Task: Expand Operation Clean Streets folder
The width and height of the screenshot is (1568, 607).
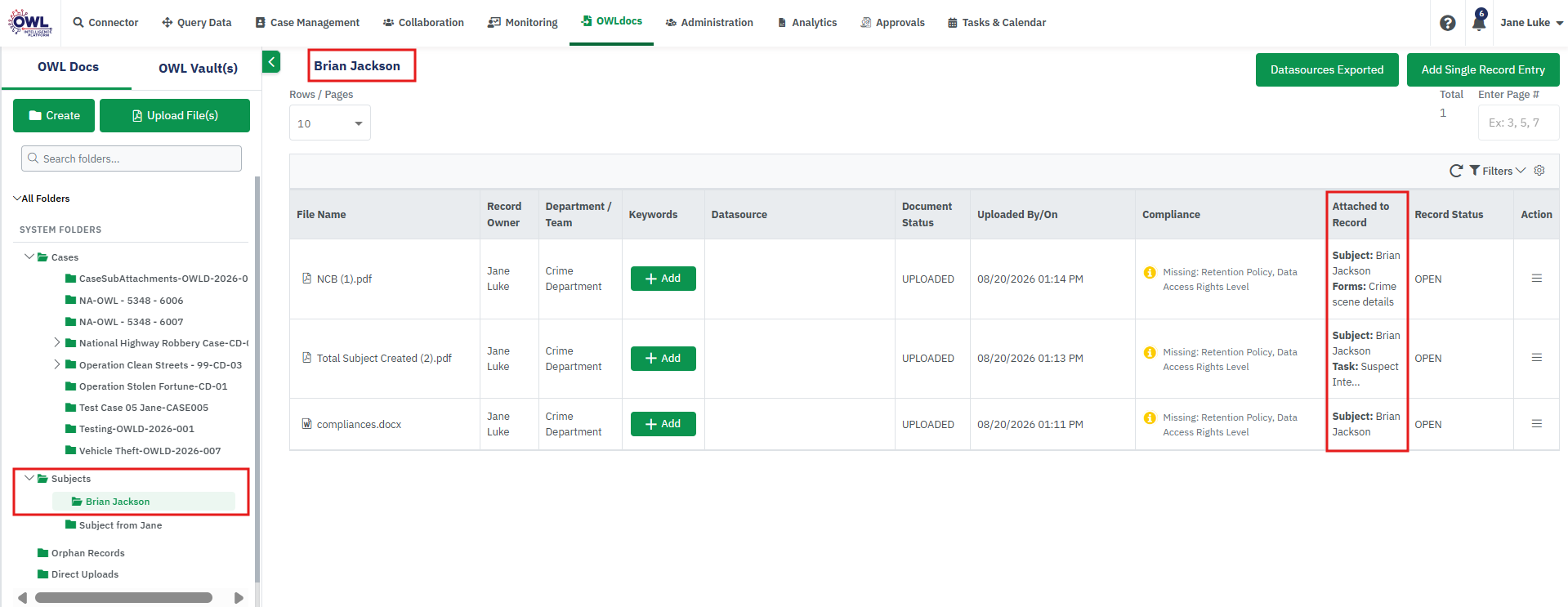Action: [57, 364]
